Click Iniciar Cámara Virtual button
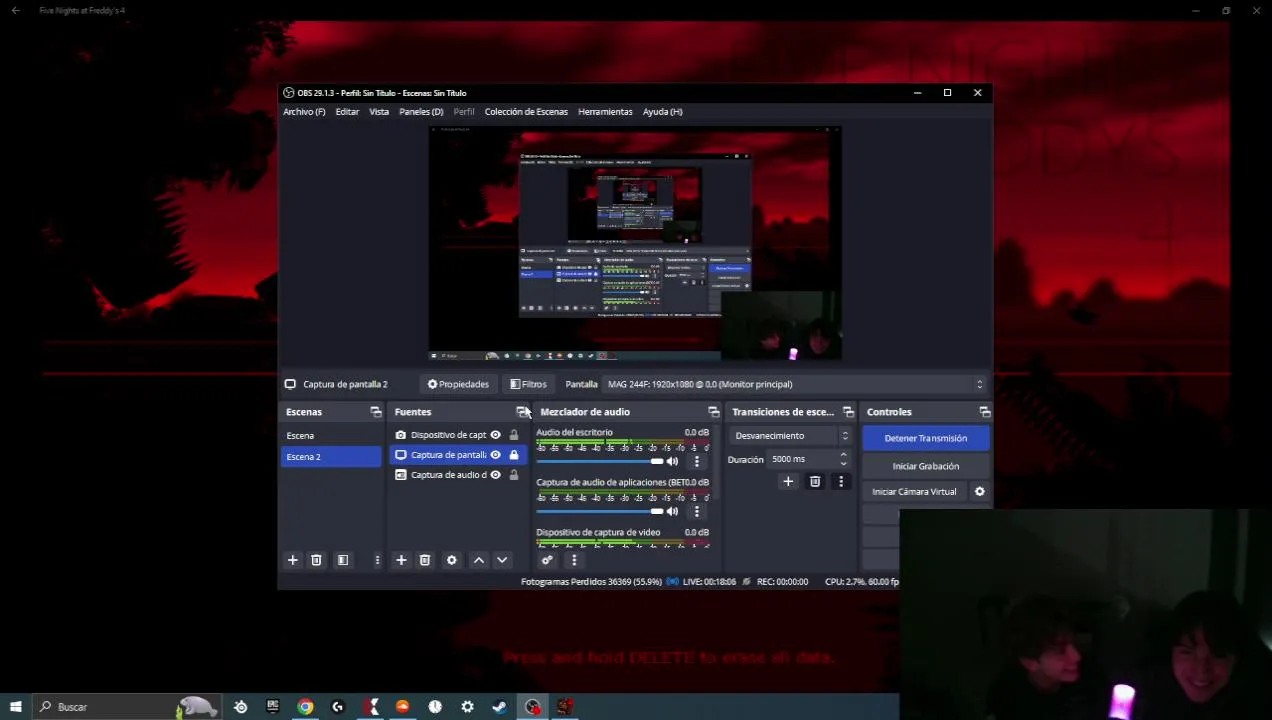The height and width of the screenshot is (720, 1272). point(914,492)
